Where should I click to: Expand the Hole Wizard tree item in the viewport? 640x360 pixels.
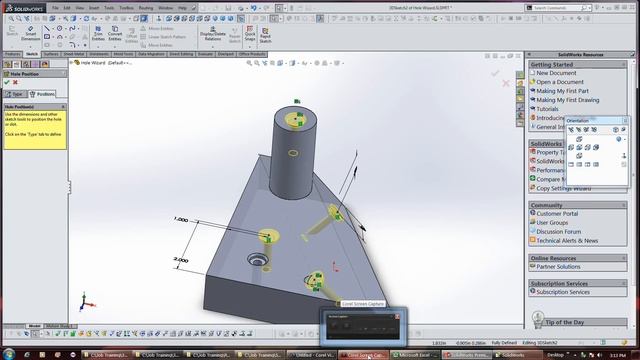71,63
